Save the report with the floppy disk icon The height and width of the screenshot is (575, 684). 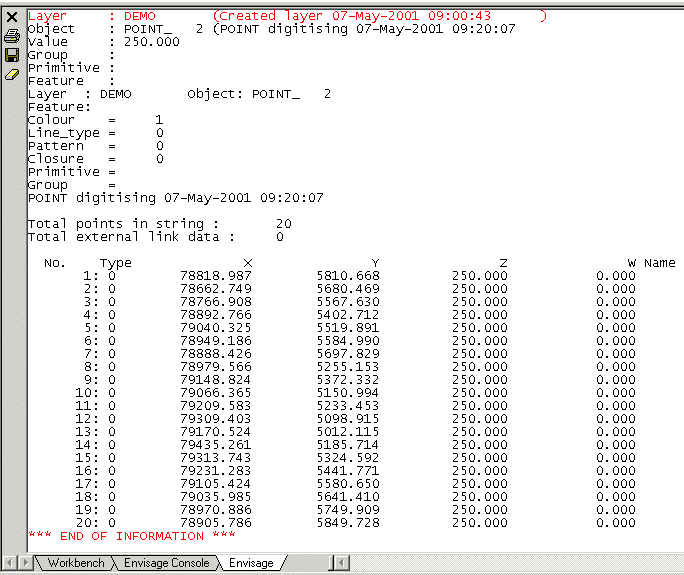click(12, 55)
